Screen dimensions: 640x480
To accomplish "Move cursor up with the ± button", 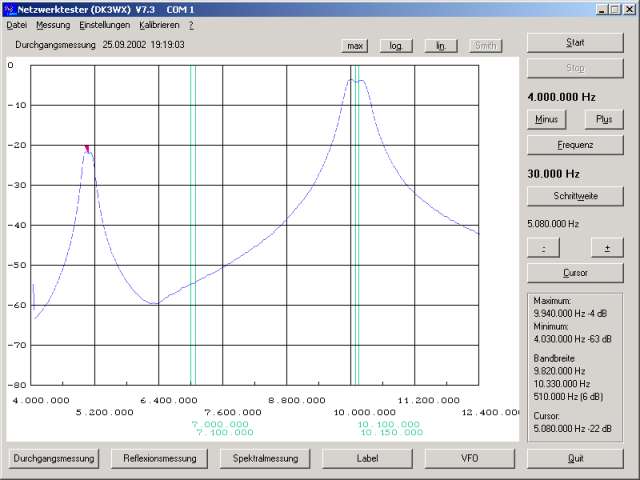I will pyautogui.click(x=607, y=248).
